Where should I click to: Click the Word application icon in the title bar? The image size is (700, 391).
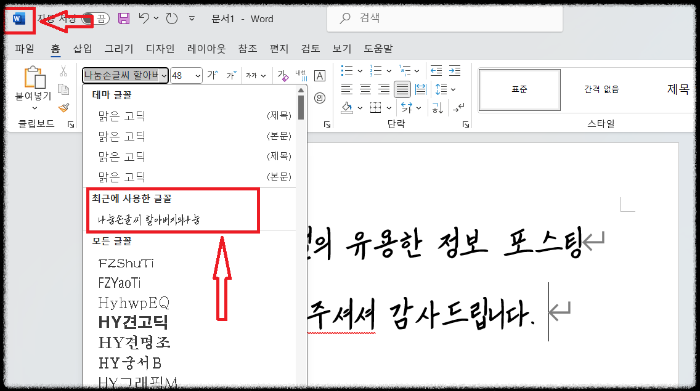tap(19, 19)
